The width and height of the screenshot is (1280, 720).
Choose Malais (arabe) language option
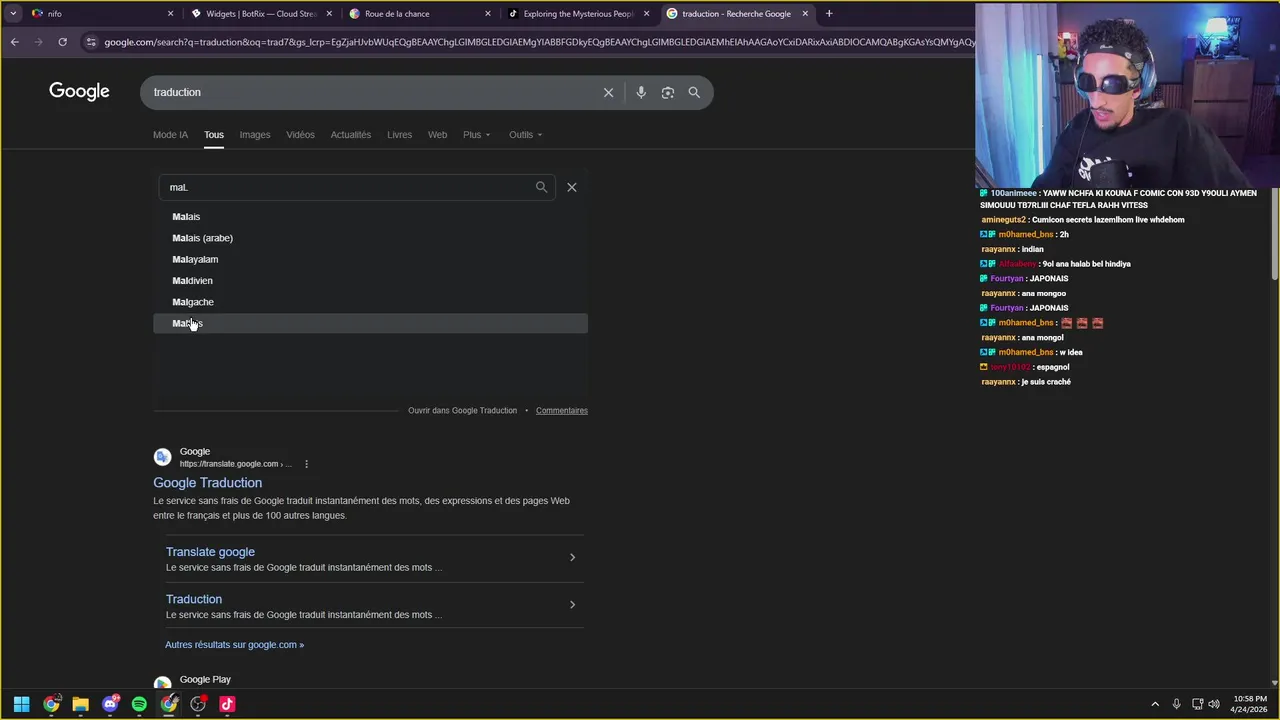(x=370, y=238)
